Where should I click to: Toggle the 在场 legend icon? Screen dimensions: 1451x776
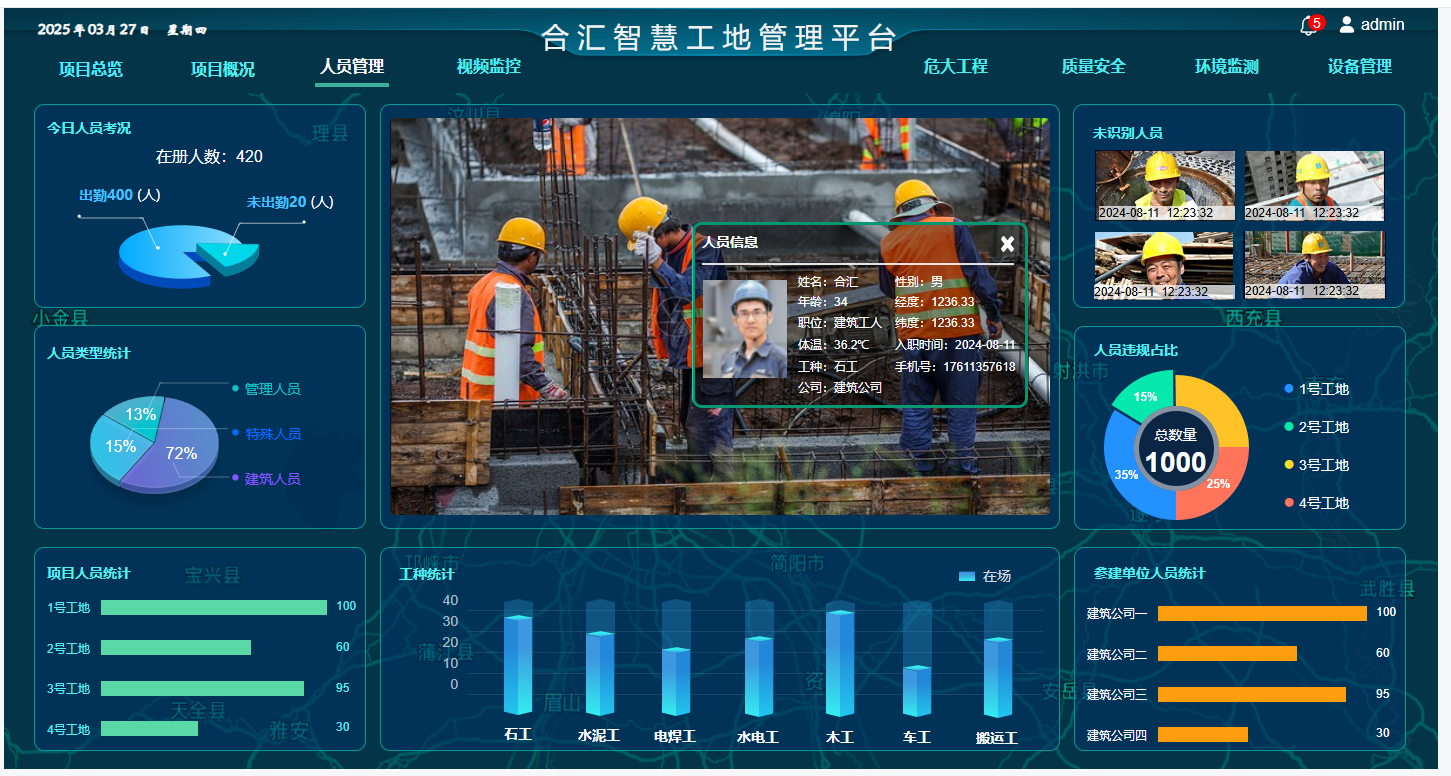coord(966,576)
